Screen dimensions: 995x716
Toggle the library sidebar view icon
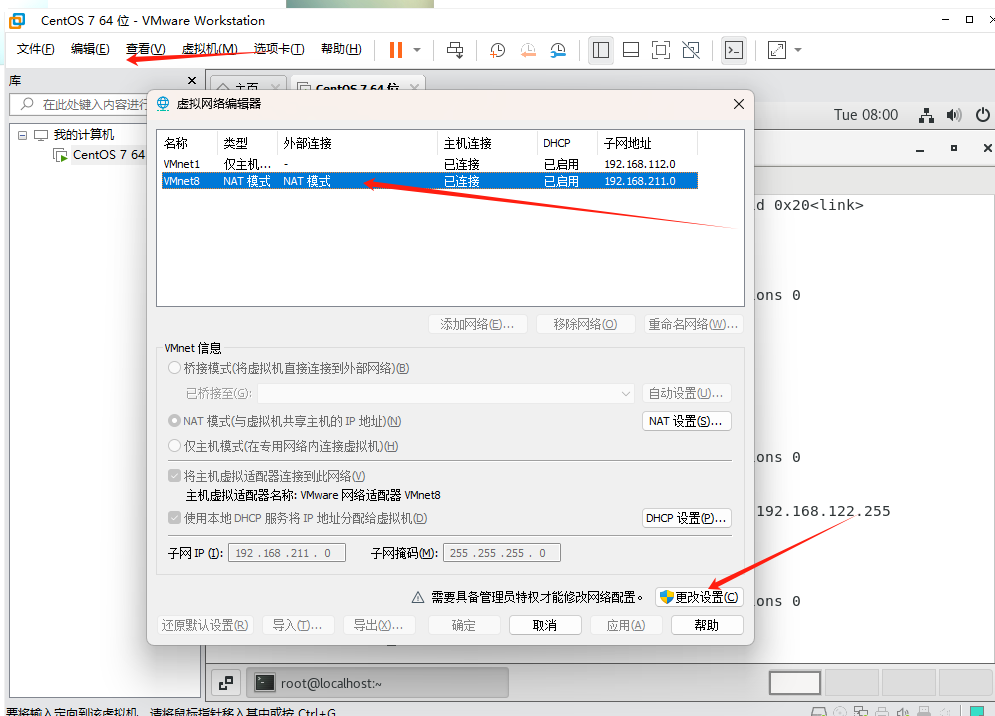600,50
